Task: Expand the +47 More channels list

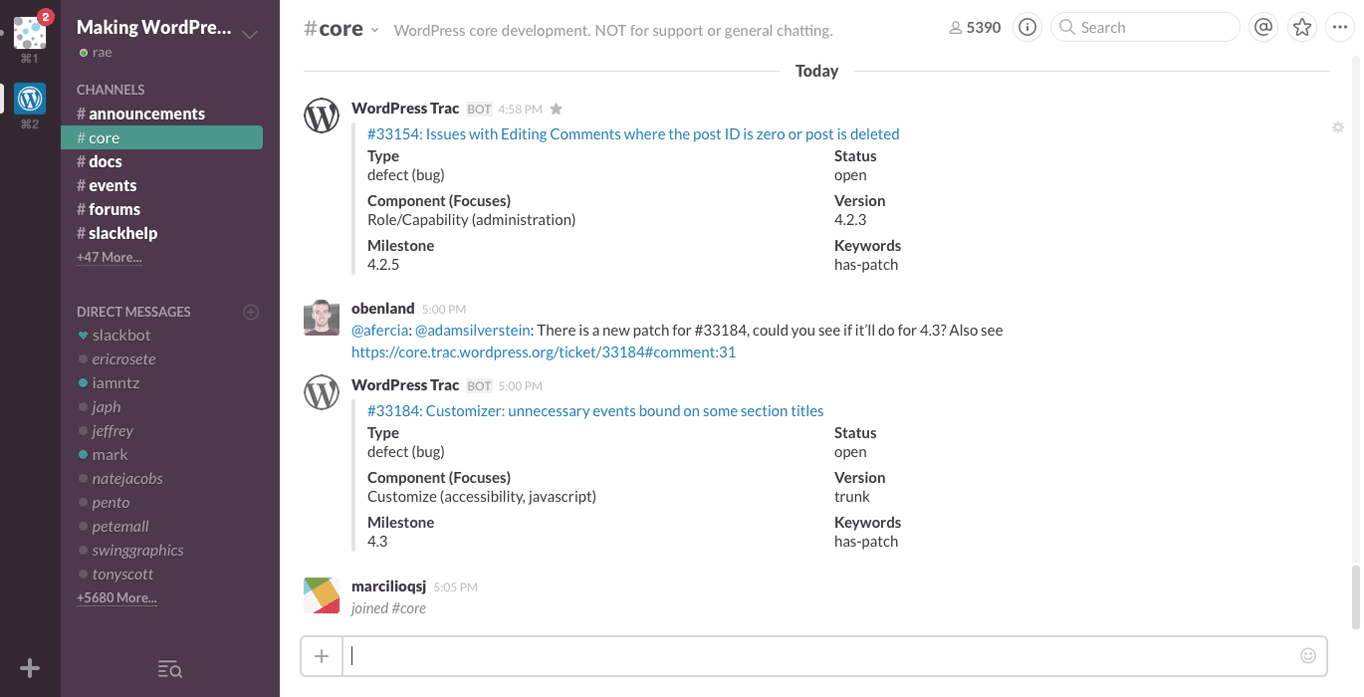Action: pyautogui.click(x=109, y=257)
